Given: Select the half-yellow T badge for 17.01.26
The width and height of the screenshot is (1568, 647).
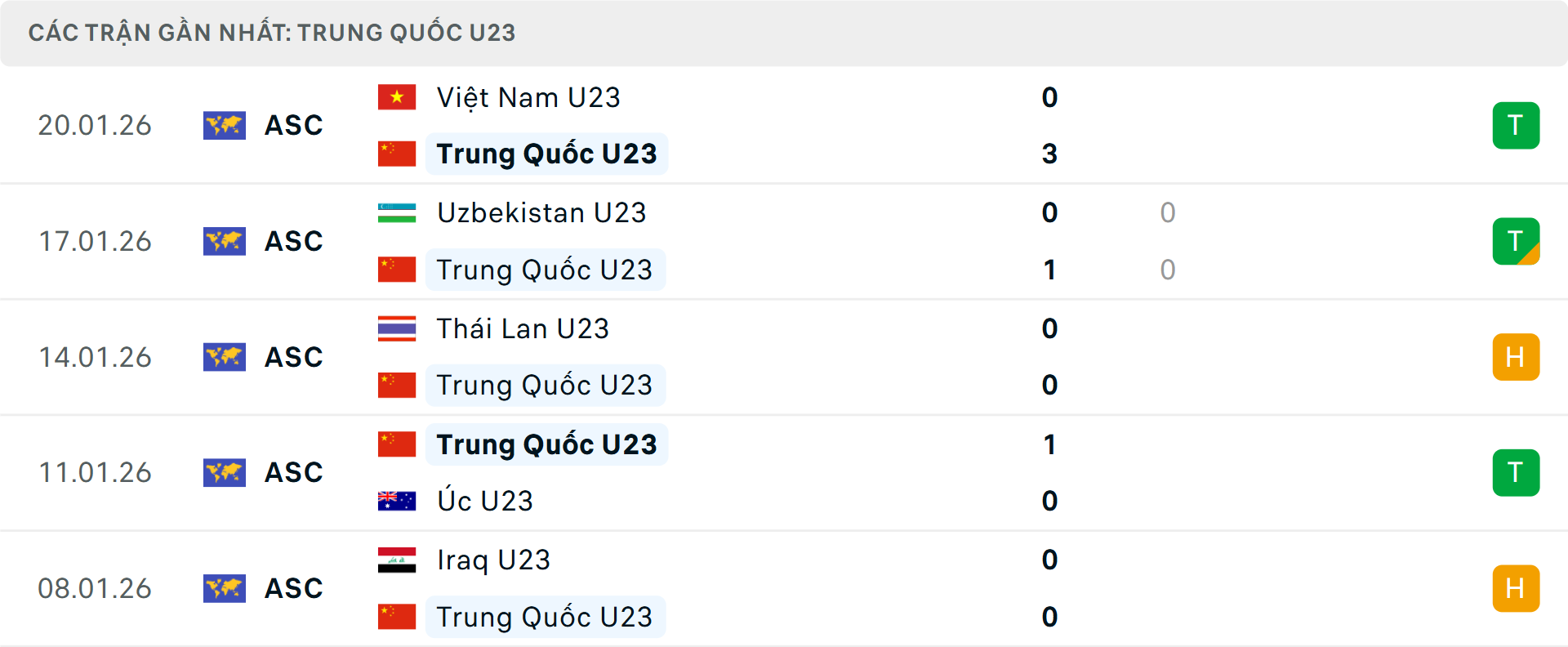Looking at the screenshot, I should point(1517,241).
